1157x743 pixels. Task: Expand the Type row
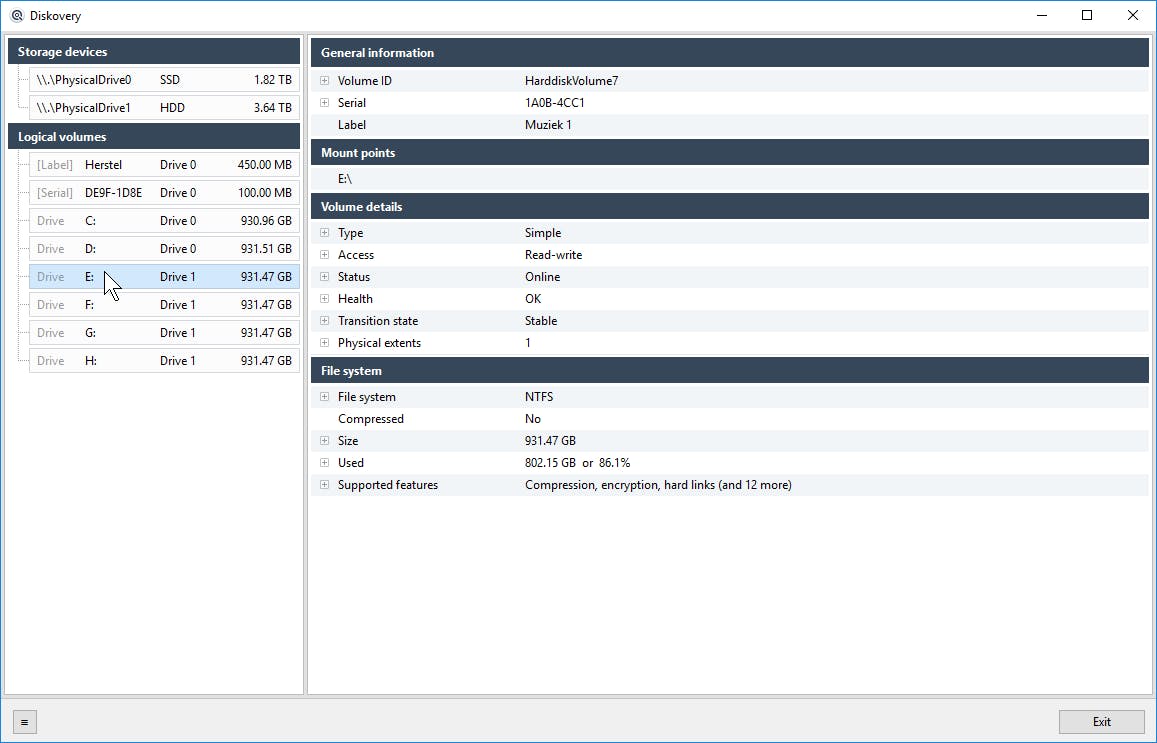pos(324,232)
